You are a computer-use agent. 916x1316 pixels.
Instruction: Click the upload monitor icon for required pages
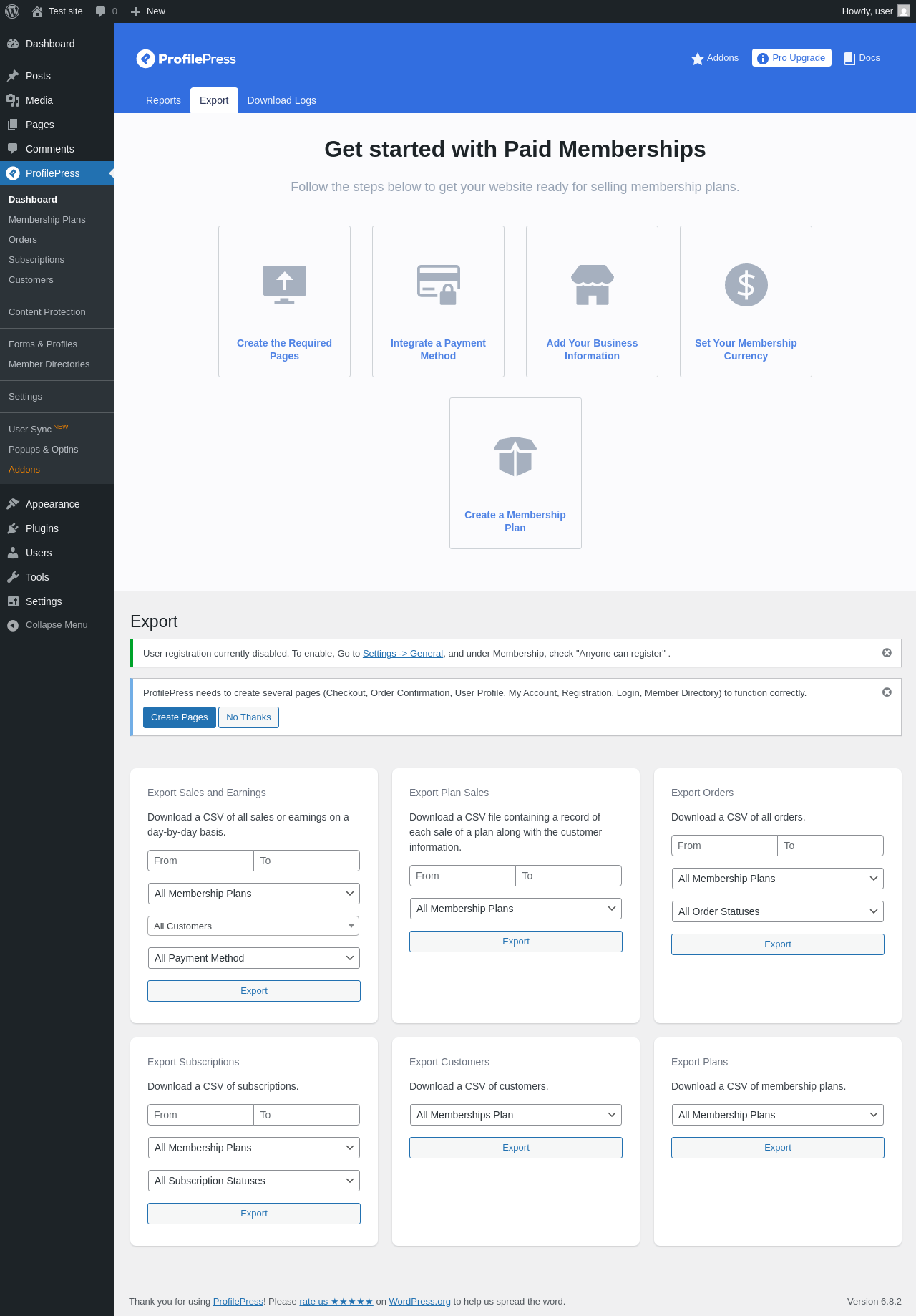coord(284,285)
